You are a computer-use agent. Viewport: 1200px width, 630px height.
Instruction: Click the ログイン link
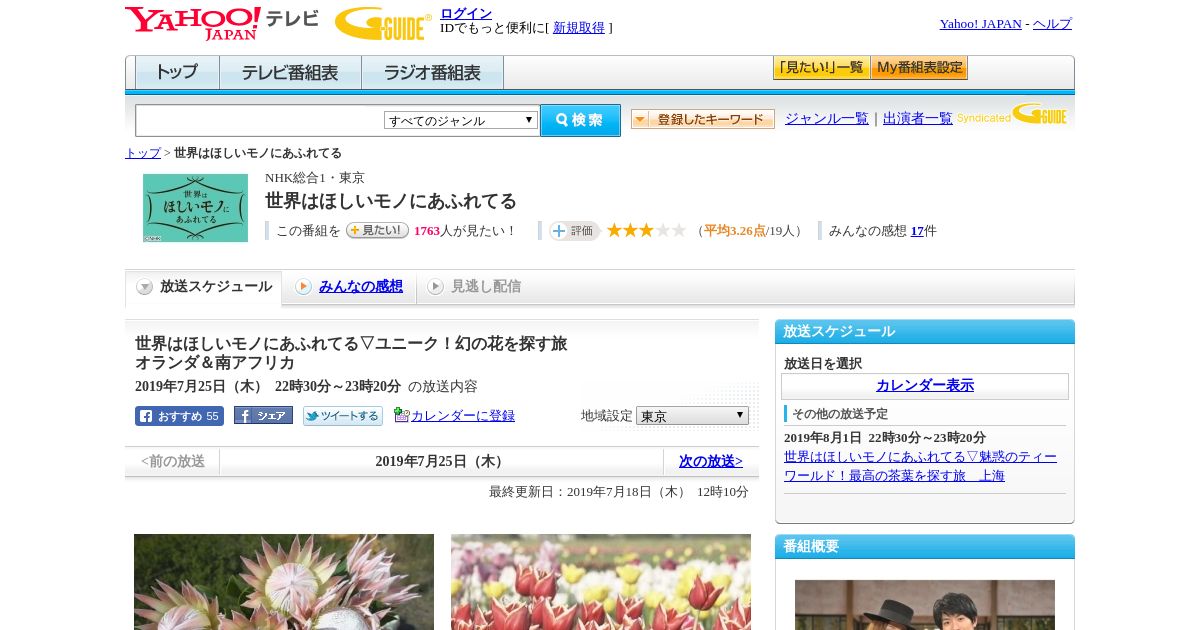click(466, 13)
